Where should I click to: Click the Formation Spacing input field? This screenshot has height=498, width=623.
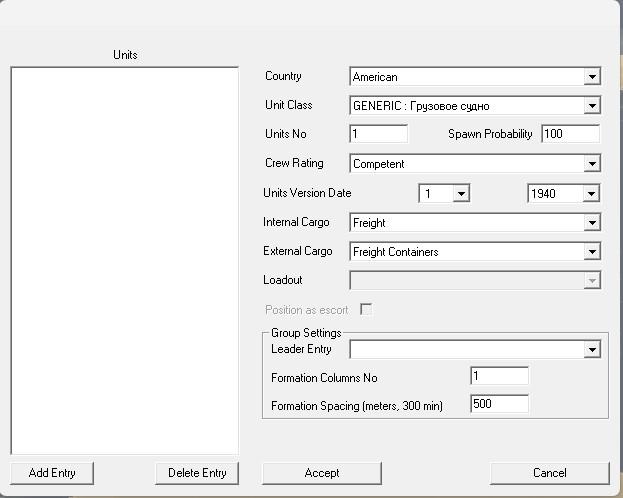(x=499, y=405)
